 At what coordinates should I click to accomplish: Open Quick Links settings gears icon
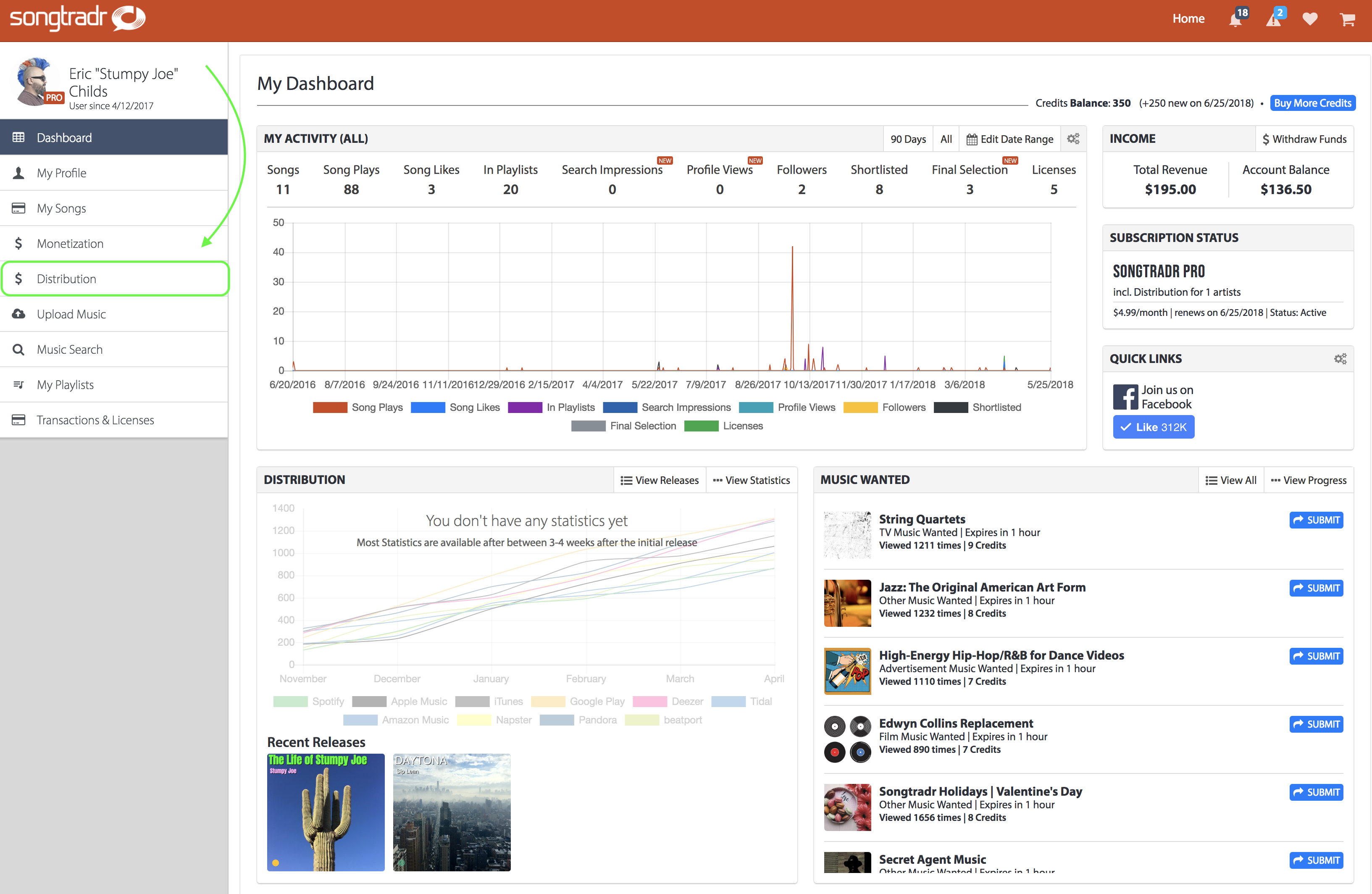[1340, 358]
